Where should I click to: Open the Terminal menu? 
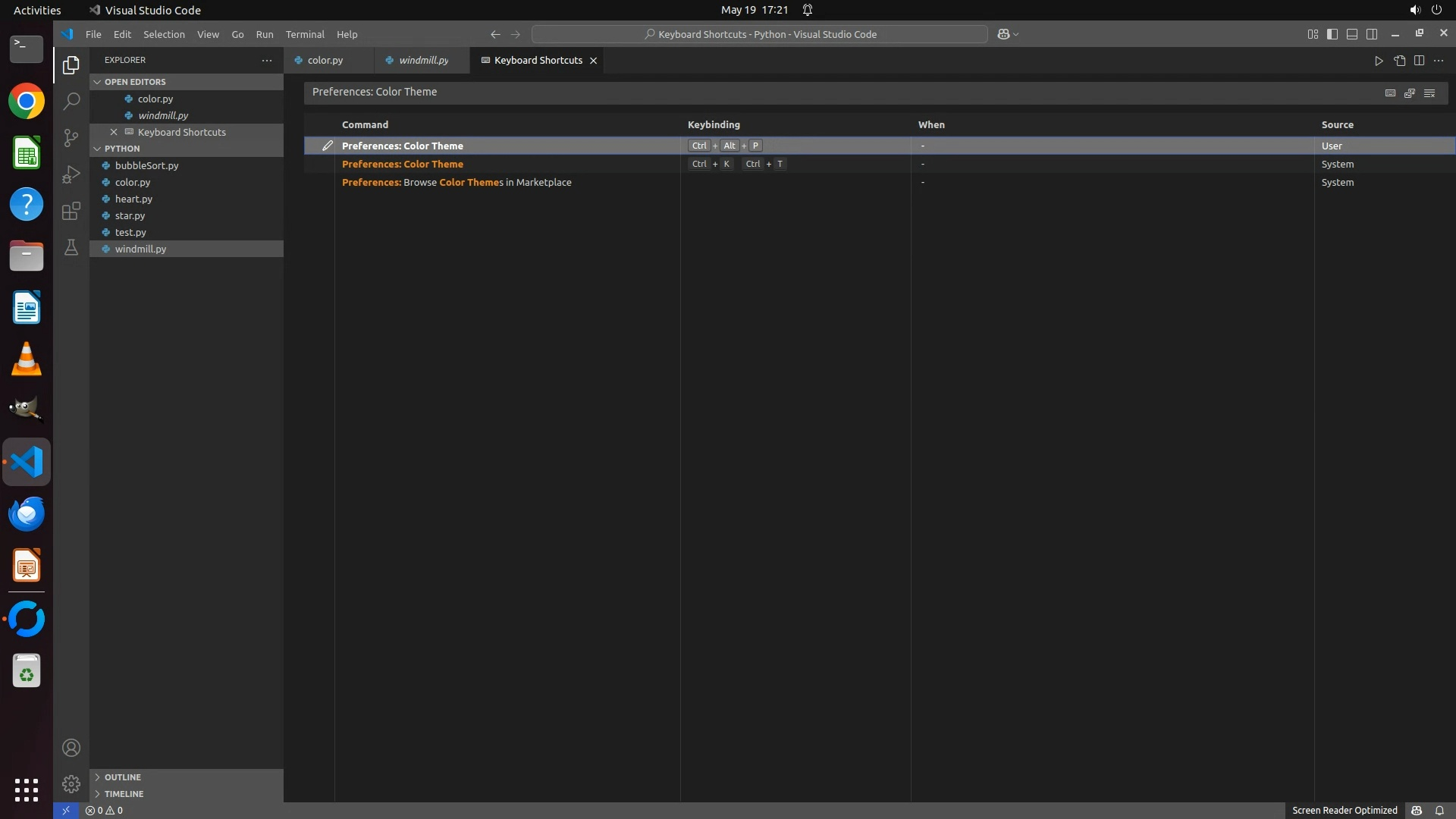tap(305, 34)
